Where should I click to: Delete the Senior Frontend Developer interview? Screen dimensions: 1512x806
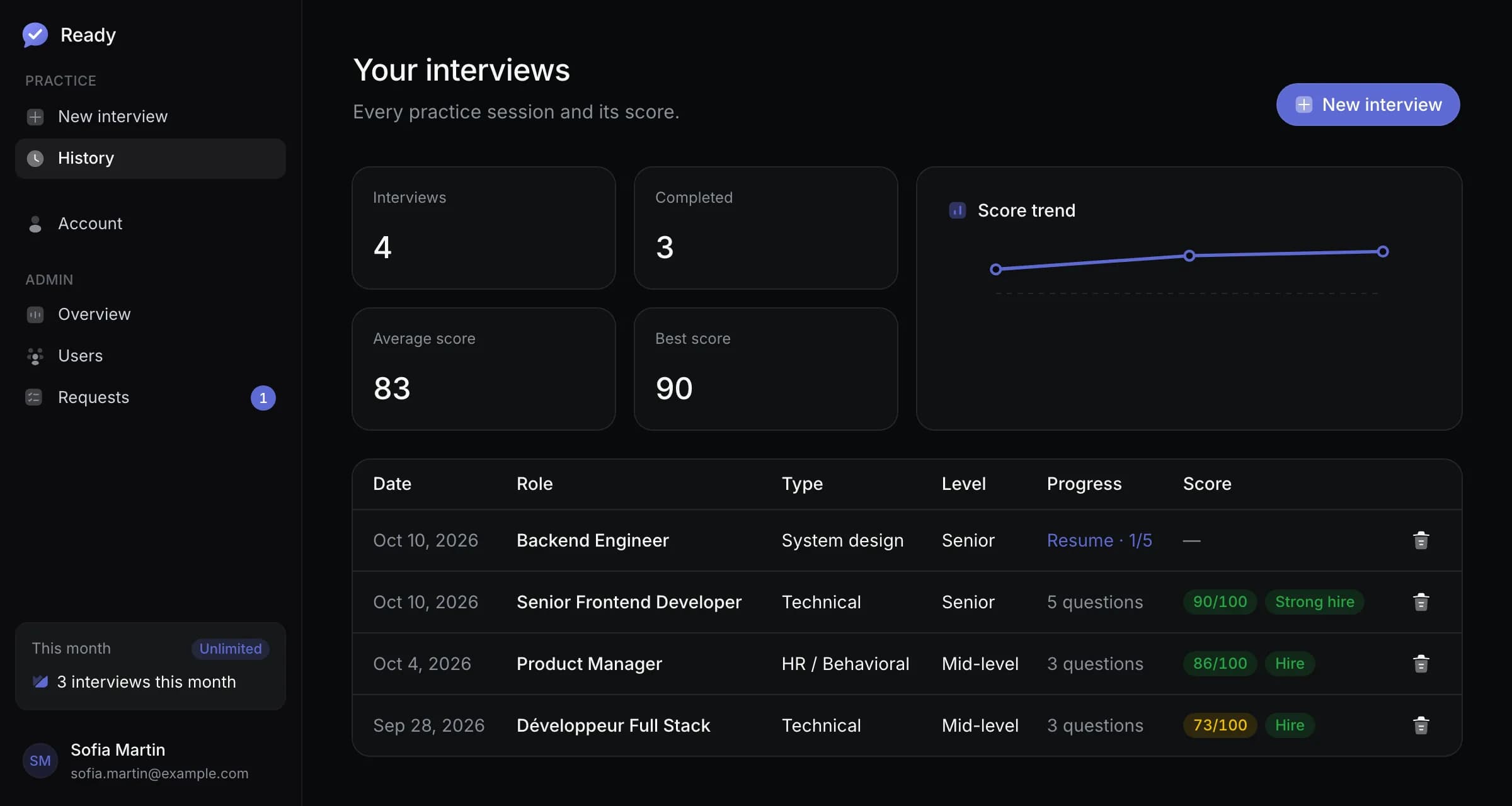pyautogui.click(x=1421, y=602)
